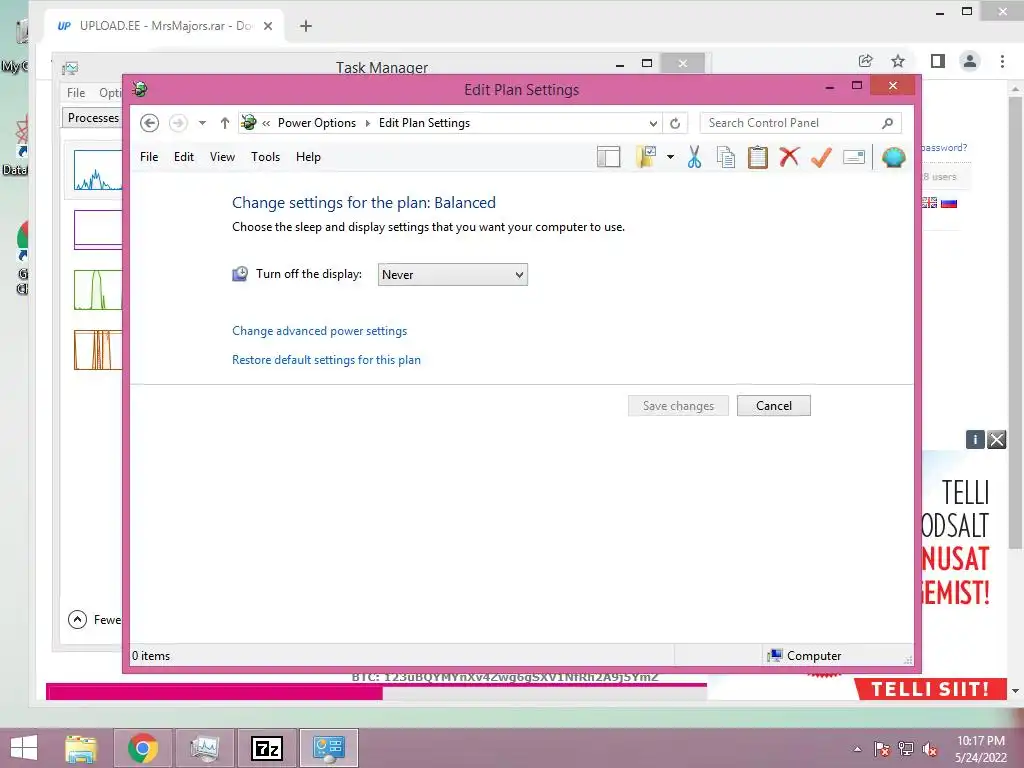Open the View menu

[x=222, y=157]
